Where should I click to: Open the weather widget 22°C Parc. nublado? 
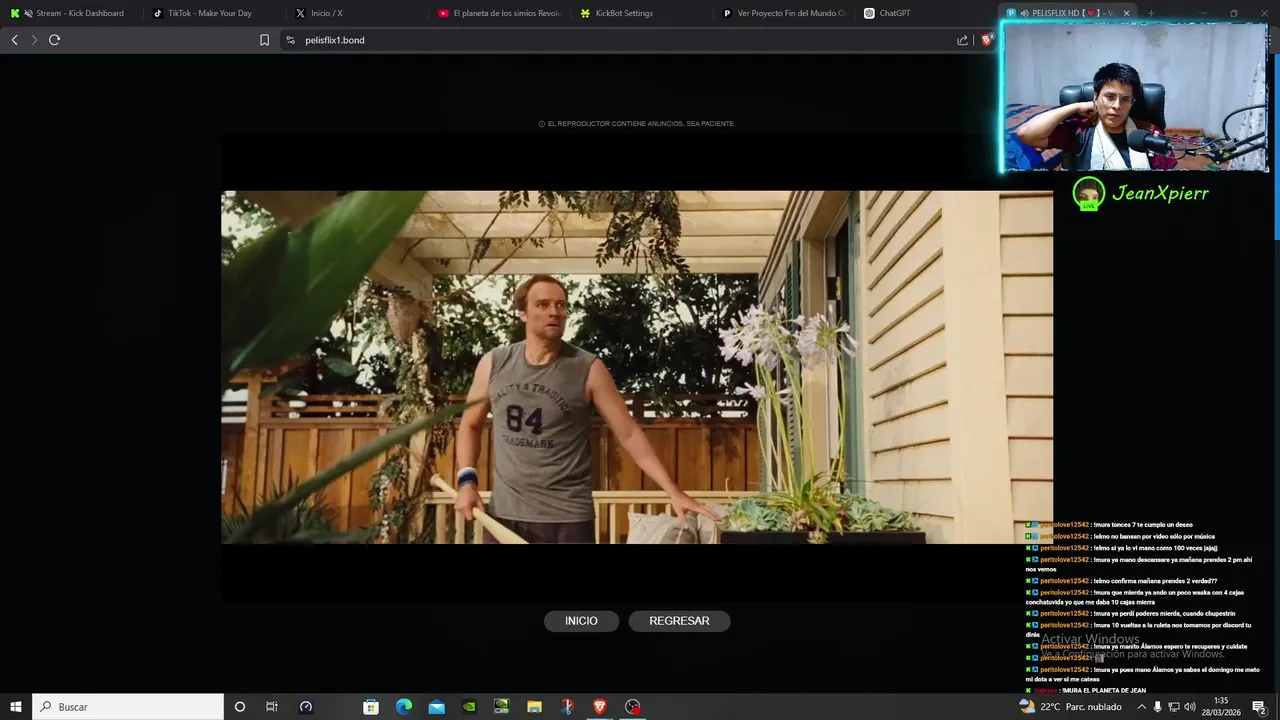point(1070,707)
